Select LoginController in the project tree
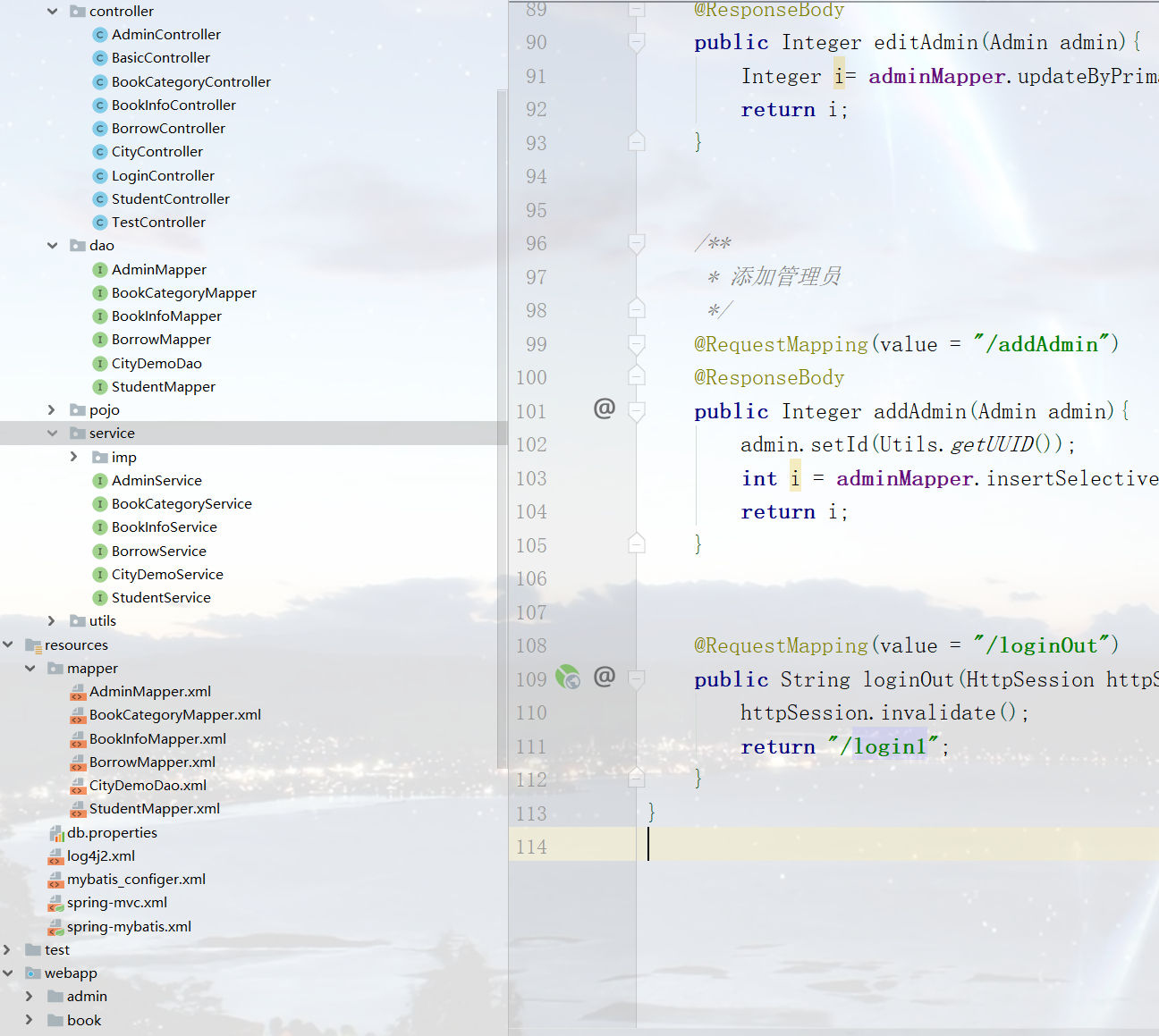The image size is (1159, 1036). 163,176
